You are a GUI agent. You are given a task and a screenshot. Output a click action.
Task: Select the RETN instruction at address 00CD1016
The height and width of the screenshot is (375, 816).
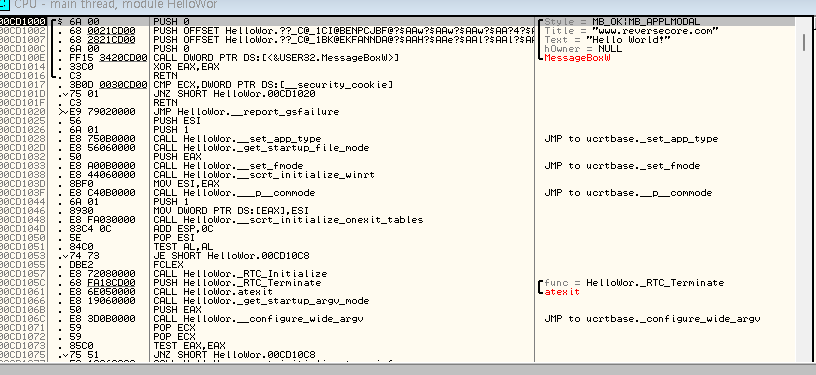coord(165,75)
